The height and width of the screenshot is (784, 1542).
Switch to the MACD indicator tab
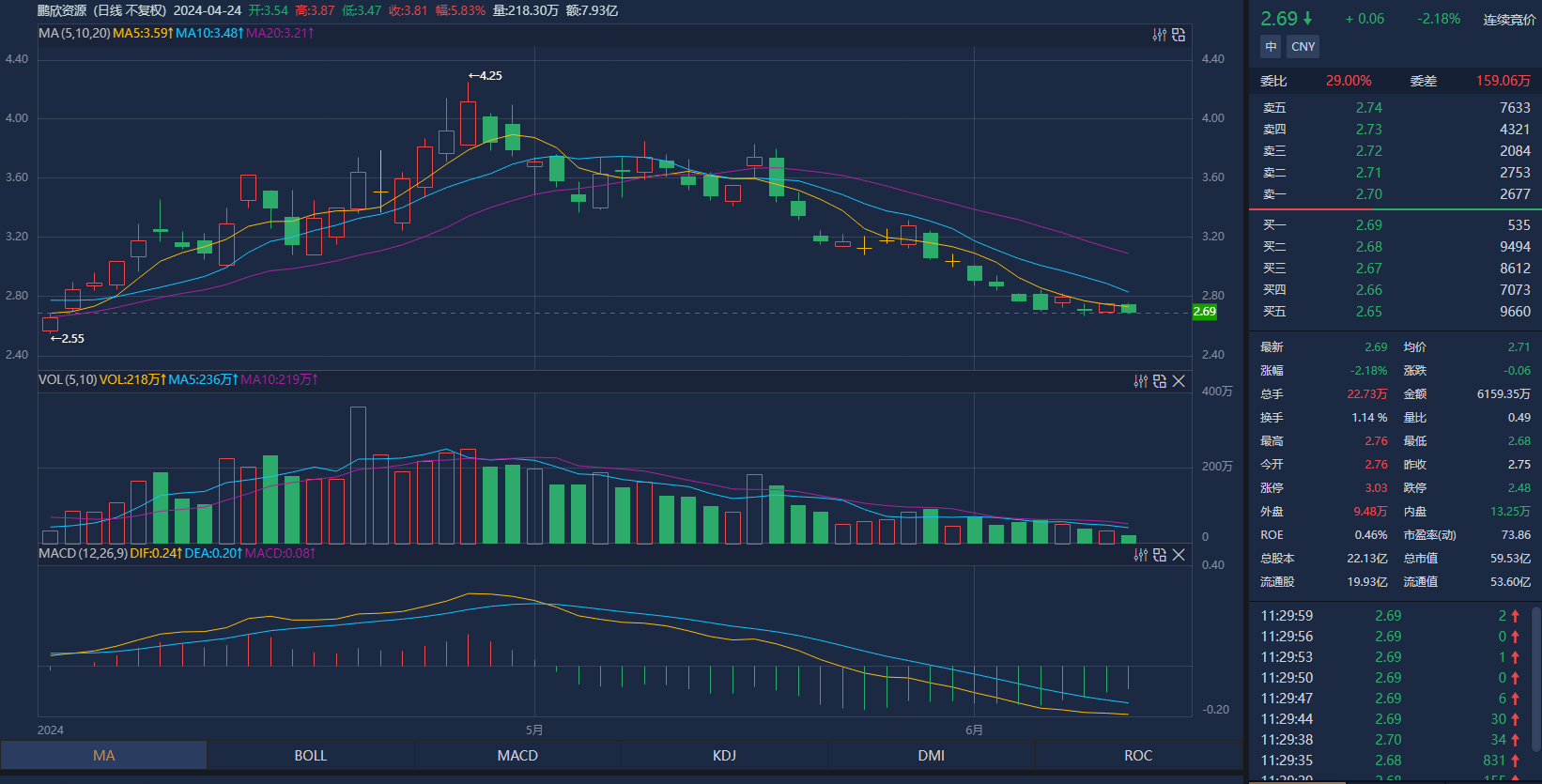pos(517,756)
